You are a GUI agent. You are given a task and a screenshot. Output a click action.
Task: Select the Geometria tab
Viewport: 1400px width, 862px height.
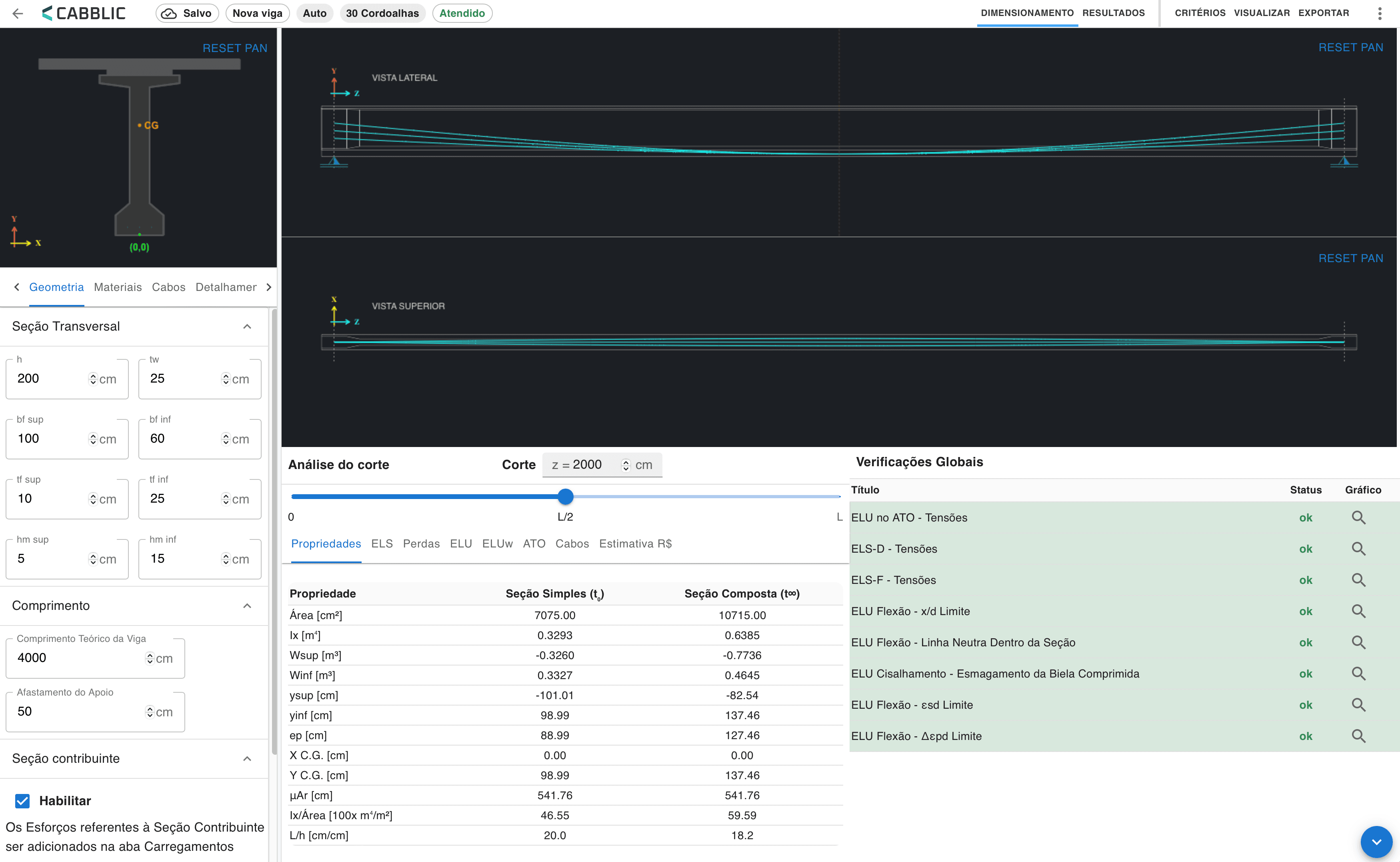click(x=56, y=287)
